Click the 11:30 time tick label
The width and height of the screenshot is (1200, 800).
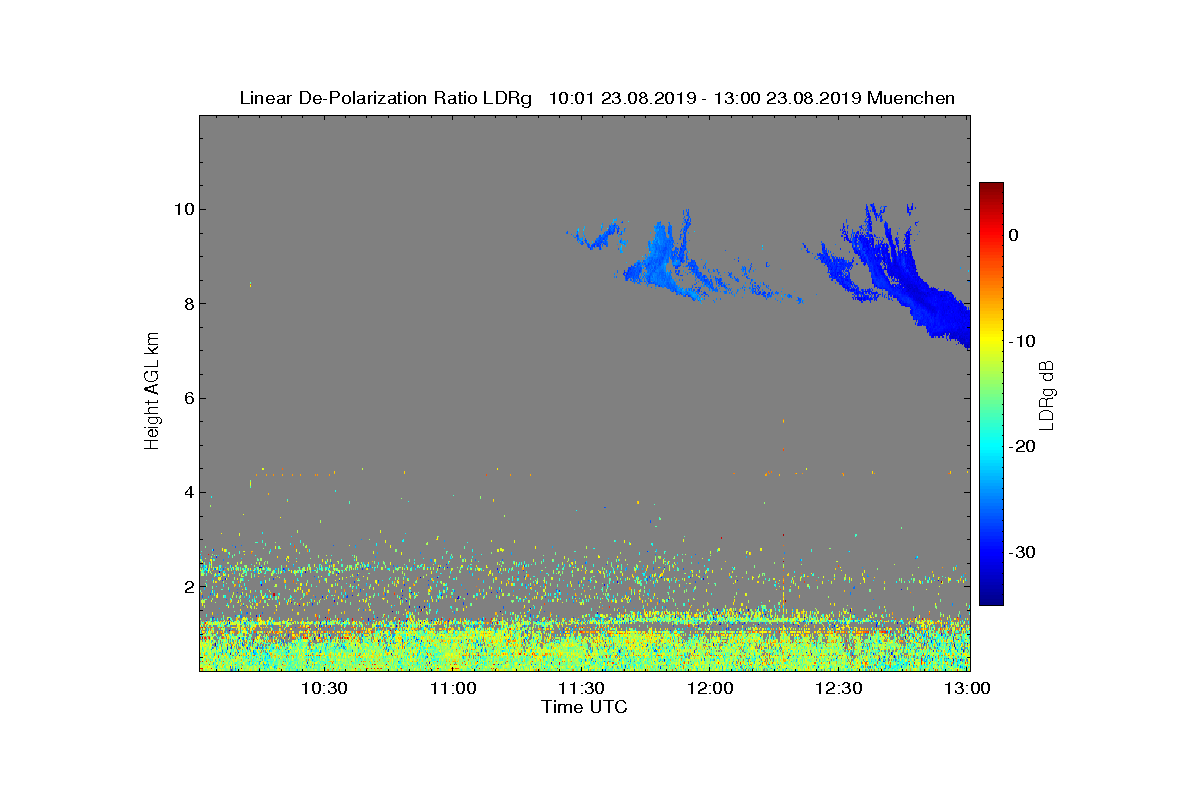coord(581,689)
